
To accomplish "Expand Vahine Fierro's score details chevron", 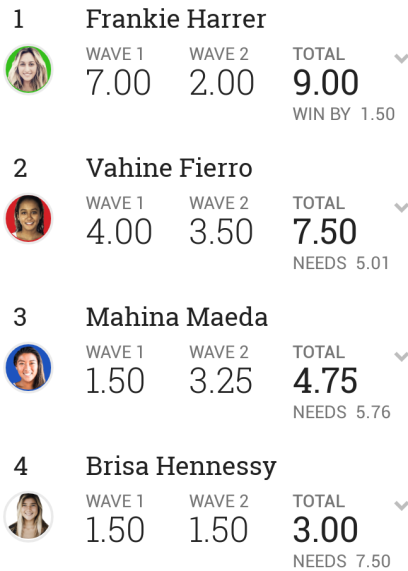I will [x=401, y=207].
